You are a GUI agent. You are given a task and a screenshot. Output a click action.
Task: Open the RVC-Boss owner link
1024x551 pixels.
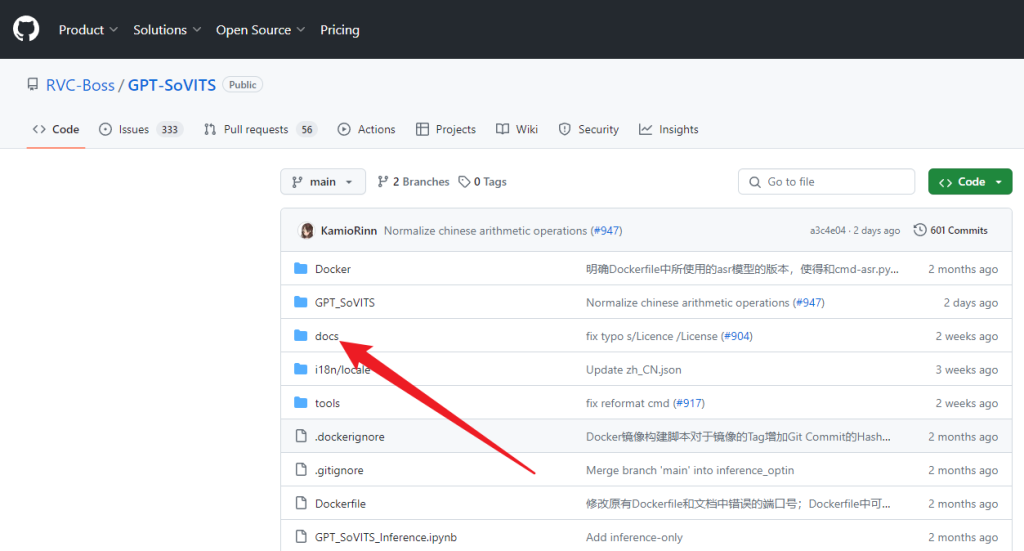pos(80,85)
